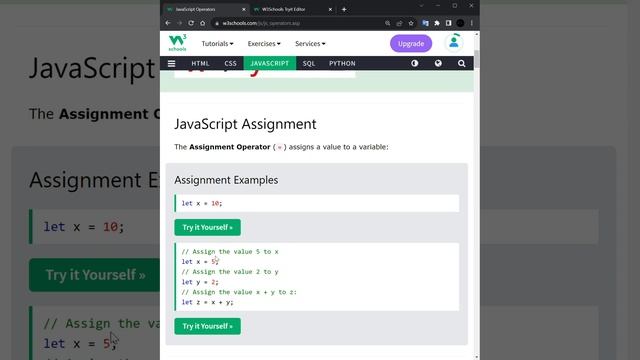Go to the CSS tutorial
Image resolution: width=640 pixels, height=360 pixels.
[x=230, y=63]
